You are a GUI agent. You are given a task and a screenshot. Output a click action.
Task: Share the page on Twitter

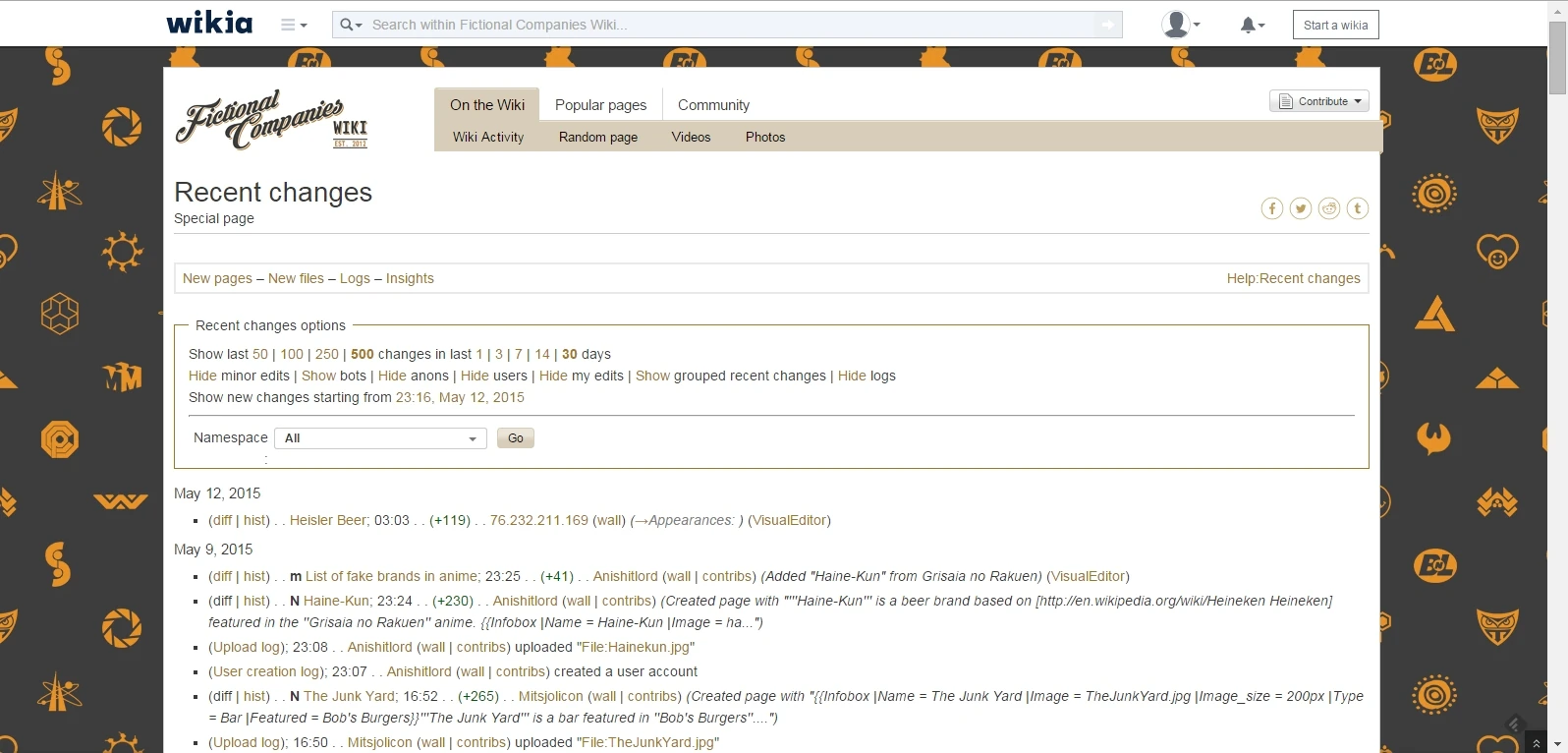point(1301,208)
